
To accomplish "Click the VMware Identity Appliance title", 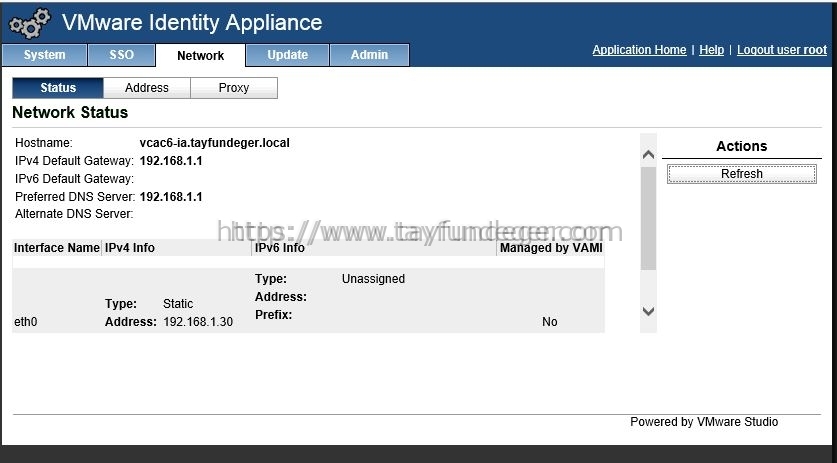I will coord(192,22).
